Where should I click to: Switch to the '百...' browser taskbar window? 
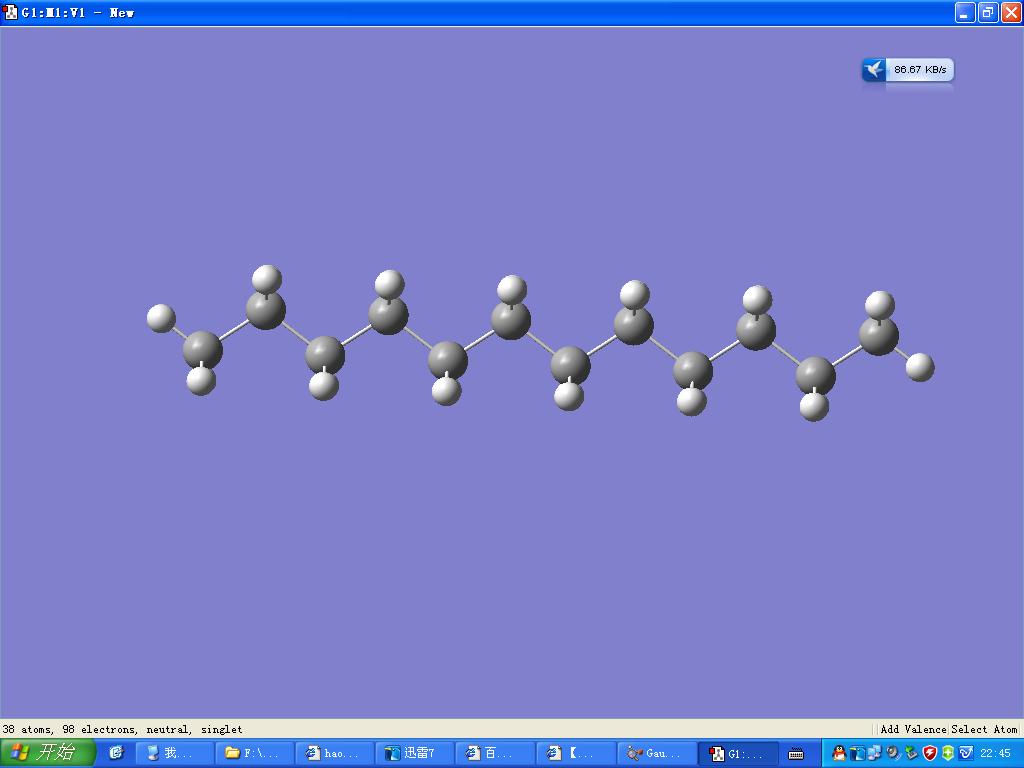pyautogui.click(x=494, y=753)
